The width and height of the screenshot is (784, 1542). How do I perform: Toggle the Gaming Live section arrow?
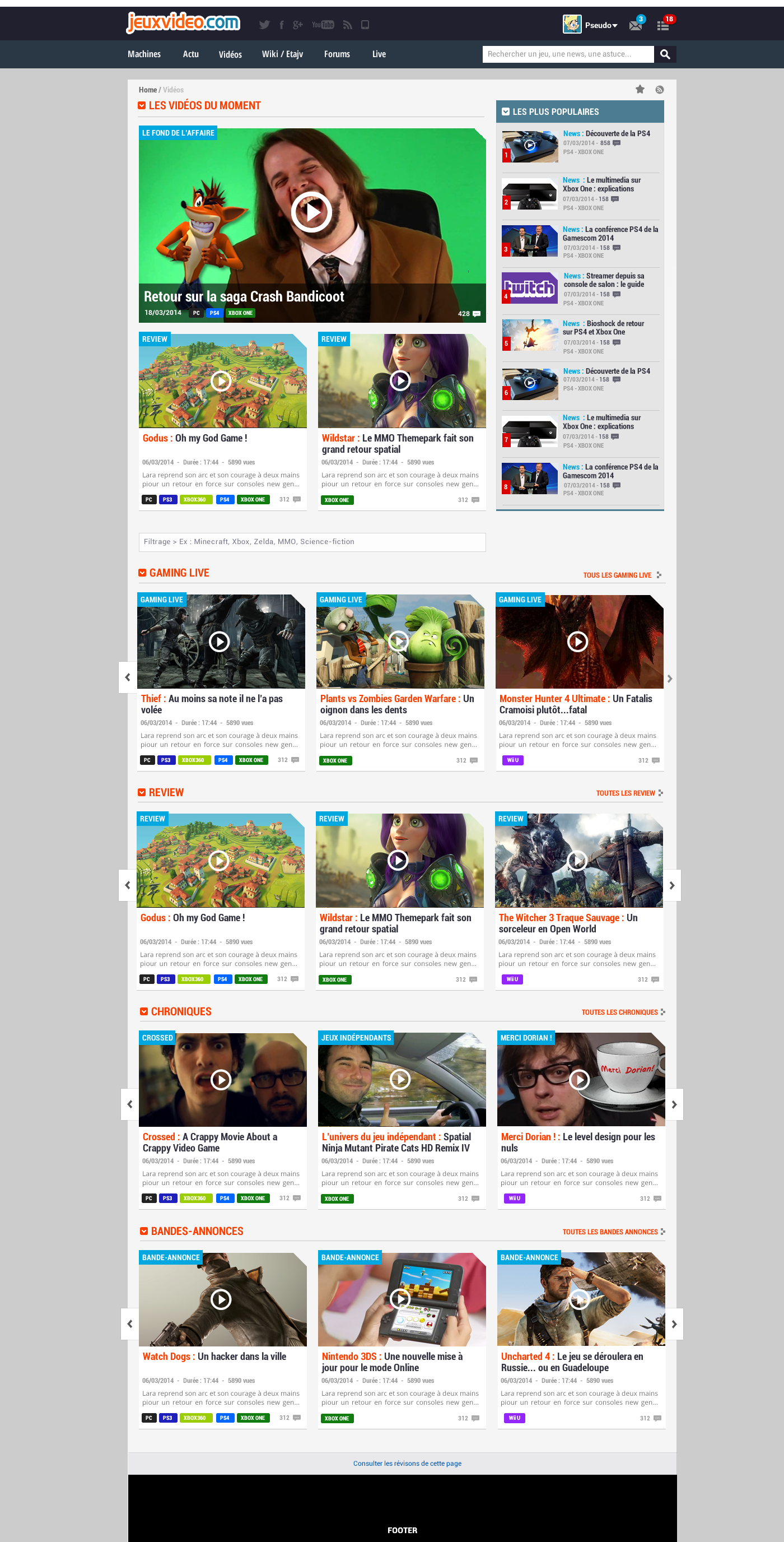click(142, 573)
